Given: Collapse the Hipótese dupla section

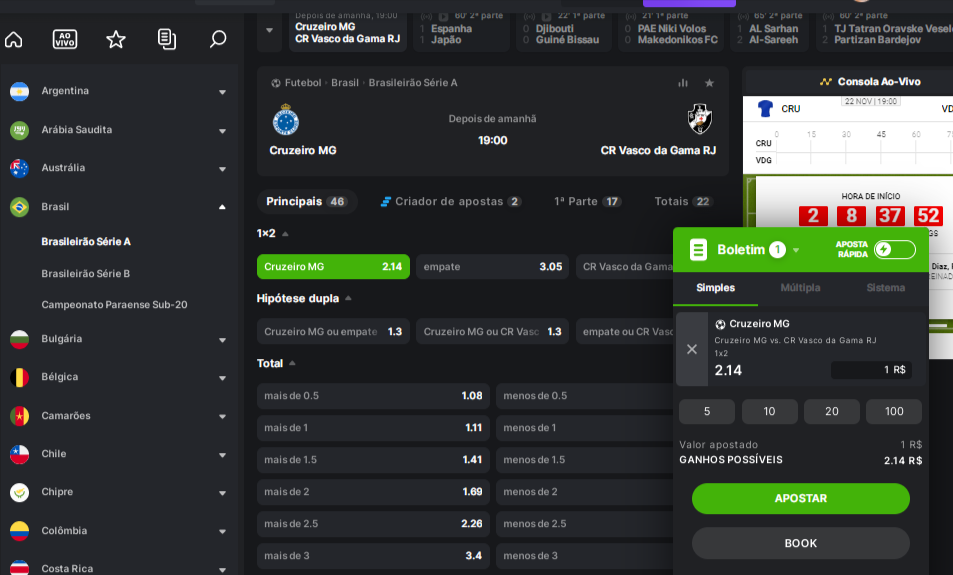Looking at the screenshot, I should pyautogui.click(x=348, y=298).
